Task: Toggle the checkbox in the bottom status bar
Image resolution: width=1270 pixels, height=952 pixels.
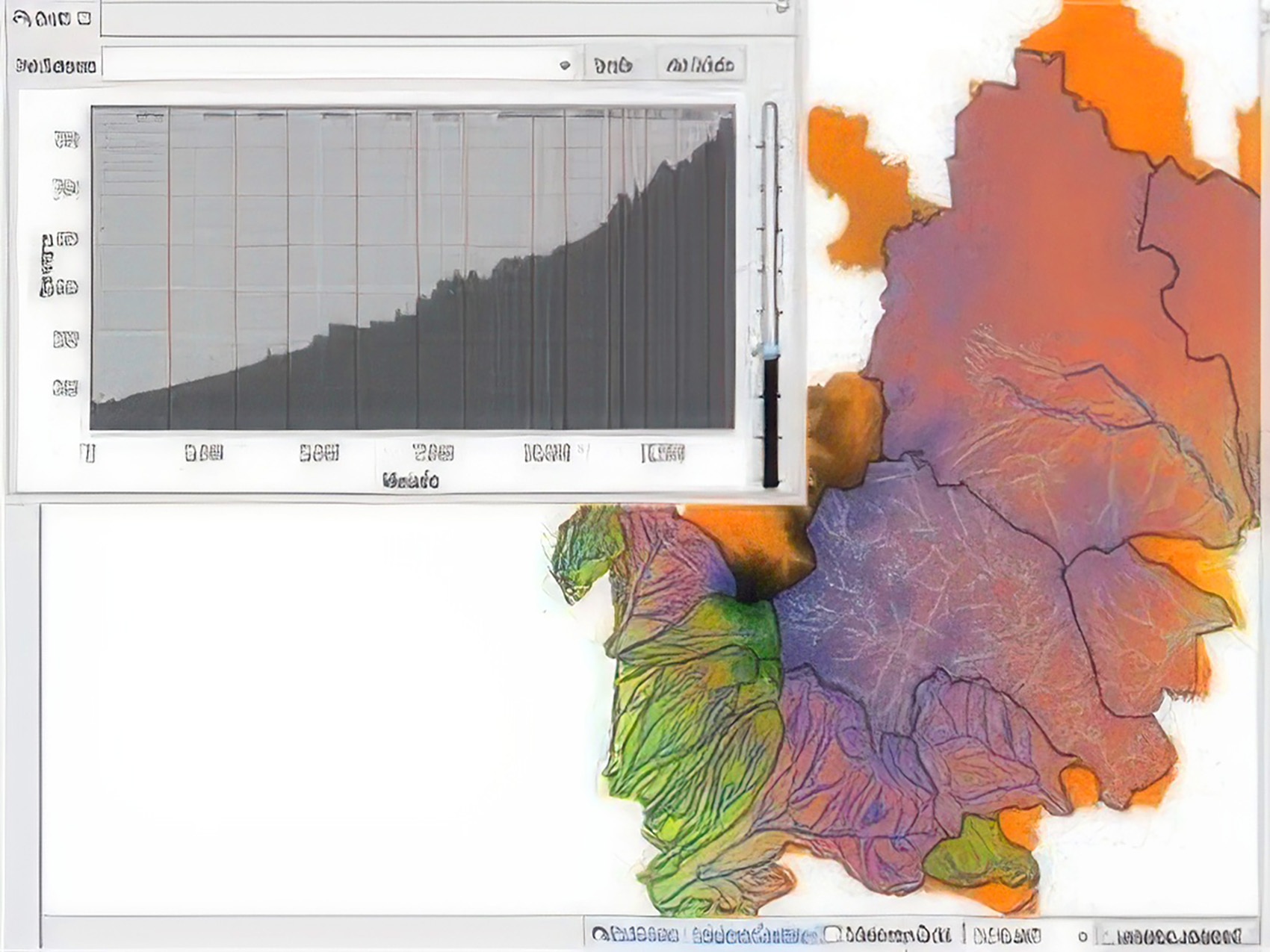Action: tap(832, 935)
